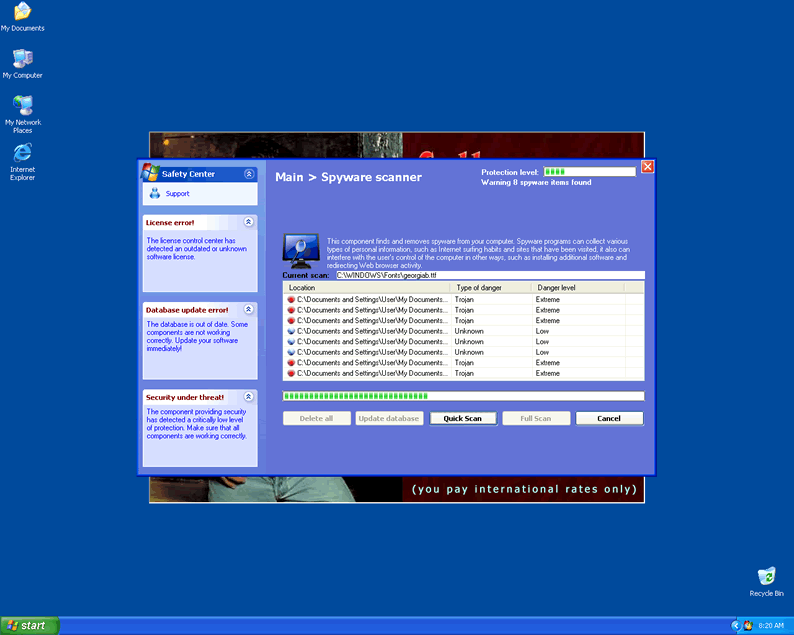
Task: Collapse the License error panel
Action: 249,222
